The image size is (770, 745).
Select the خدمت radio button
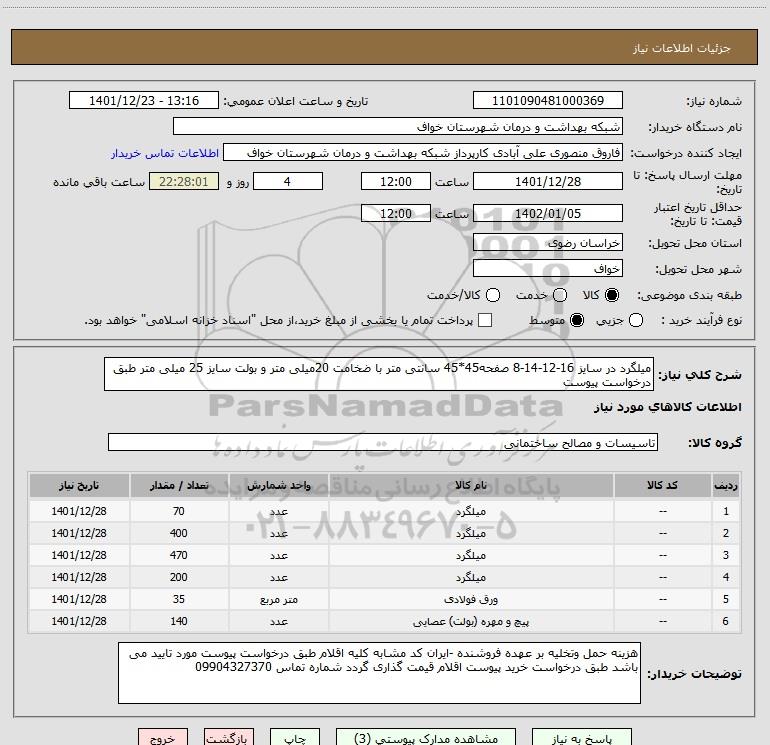(559, 295)
